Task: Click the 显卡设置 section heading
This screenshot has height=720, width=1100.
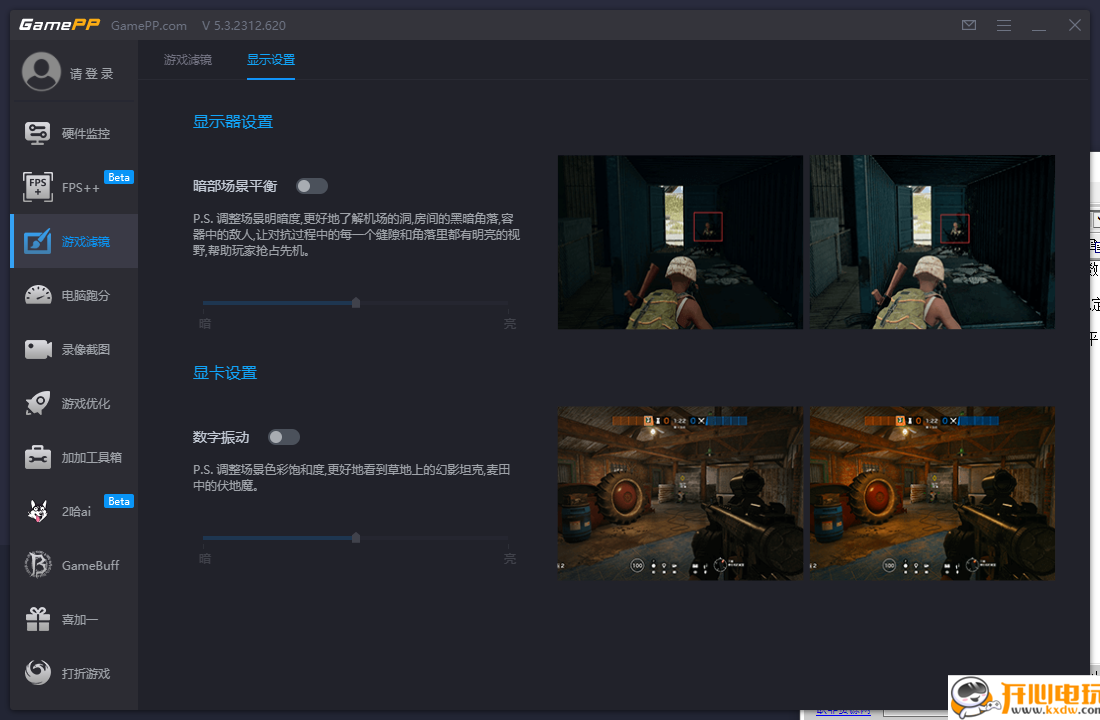Action: [x=225, y=373]
